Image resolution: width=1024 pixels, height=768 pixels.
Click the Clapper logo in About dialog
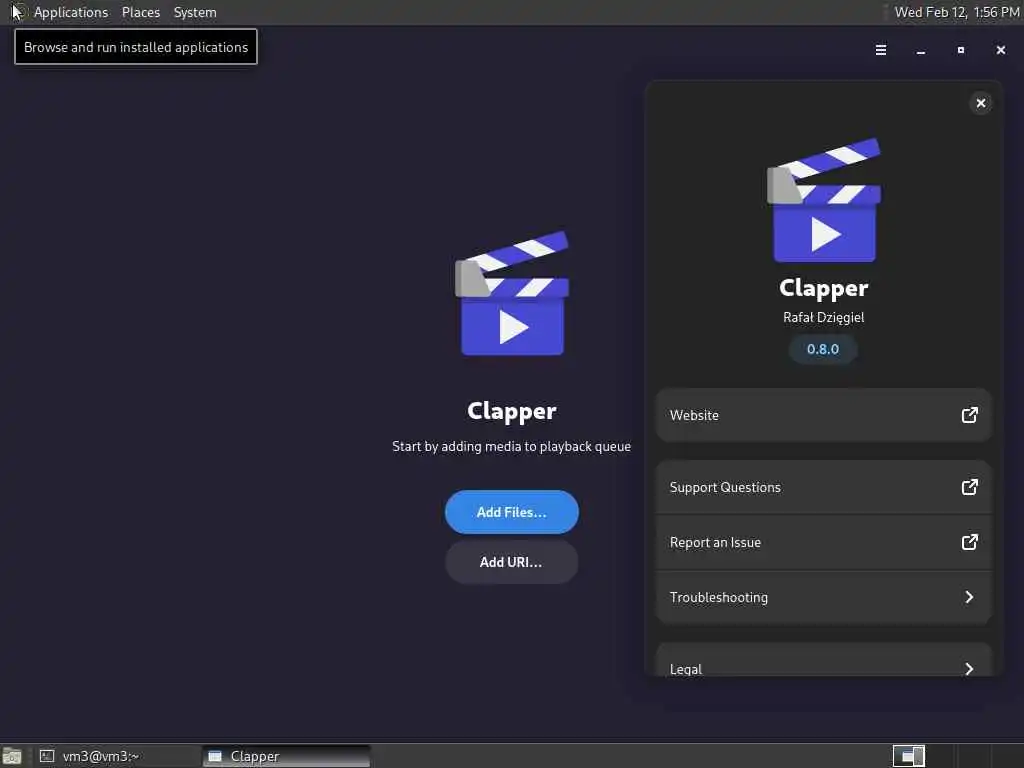pos(824,200)
